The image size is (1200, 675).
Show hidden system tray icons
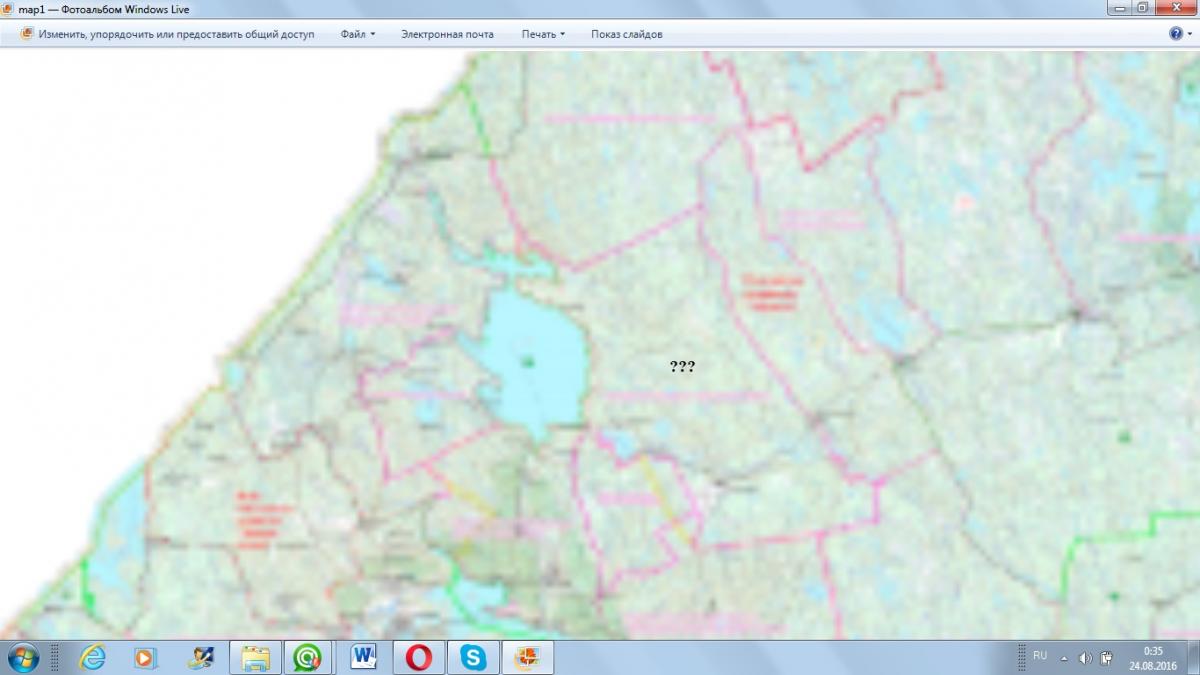1063,658
